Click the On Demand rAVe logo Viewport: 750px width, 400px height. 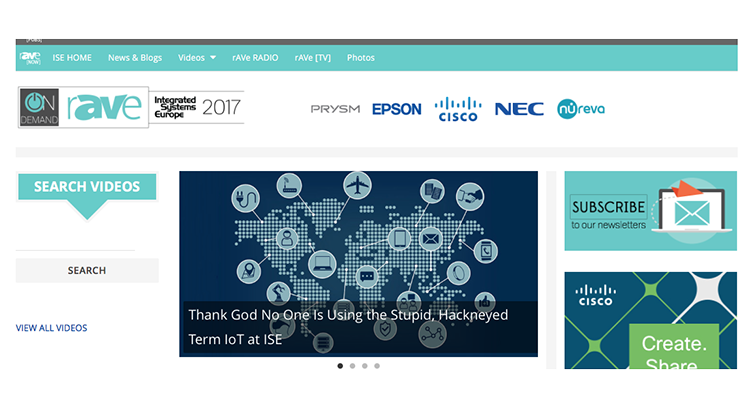pos(83,107)
